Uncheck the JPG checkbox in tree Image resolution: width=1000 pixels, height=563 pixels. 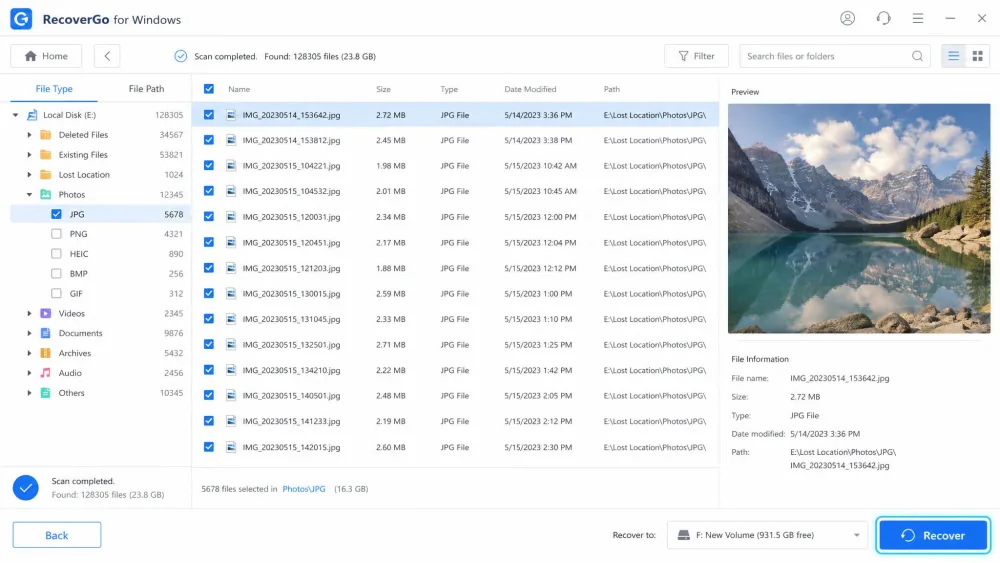pos(56,214)
